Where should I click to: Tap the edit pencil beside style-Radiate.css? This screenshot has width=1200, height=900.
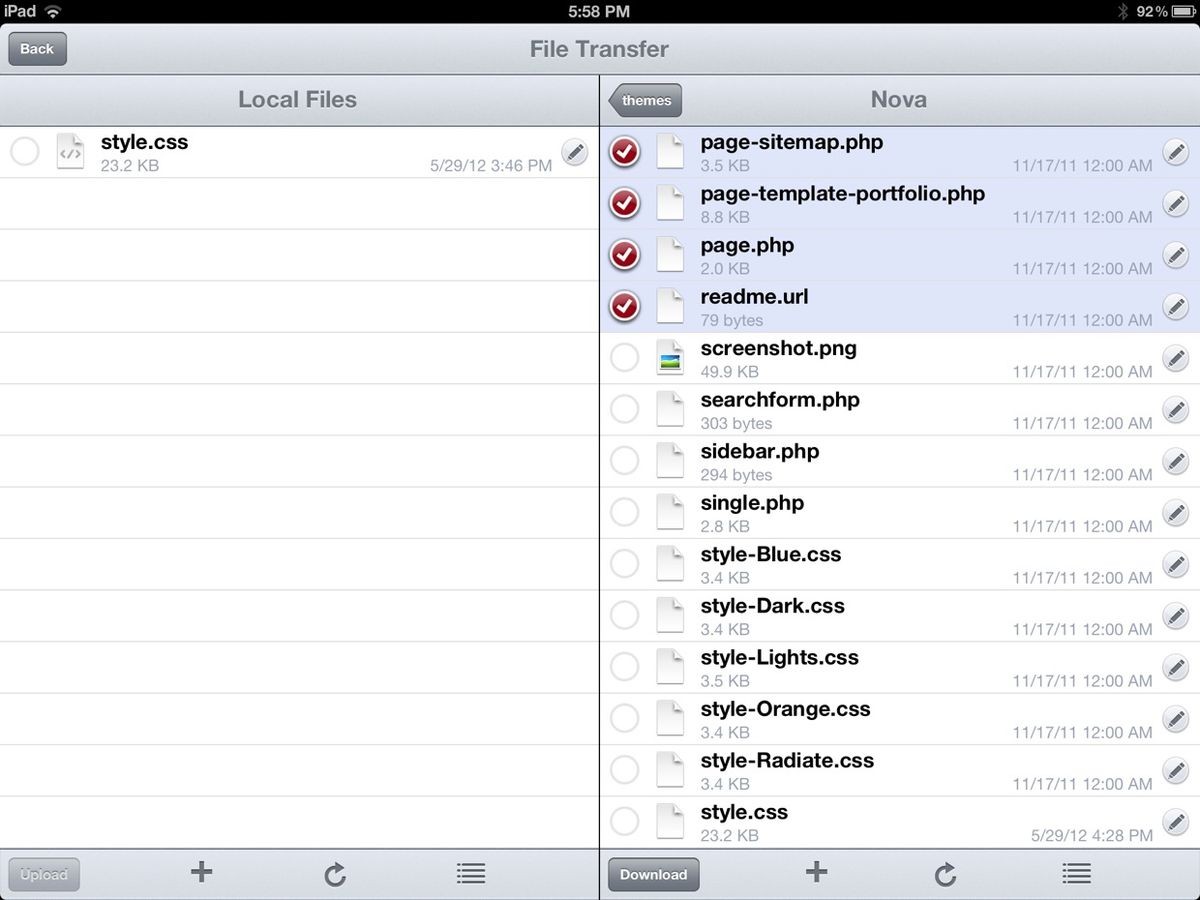[1176, 770]
